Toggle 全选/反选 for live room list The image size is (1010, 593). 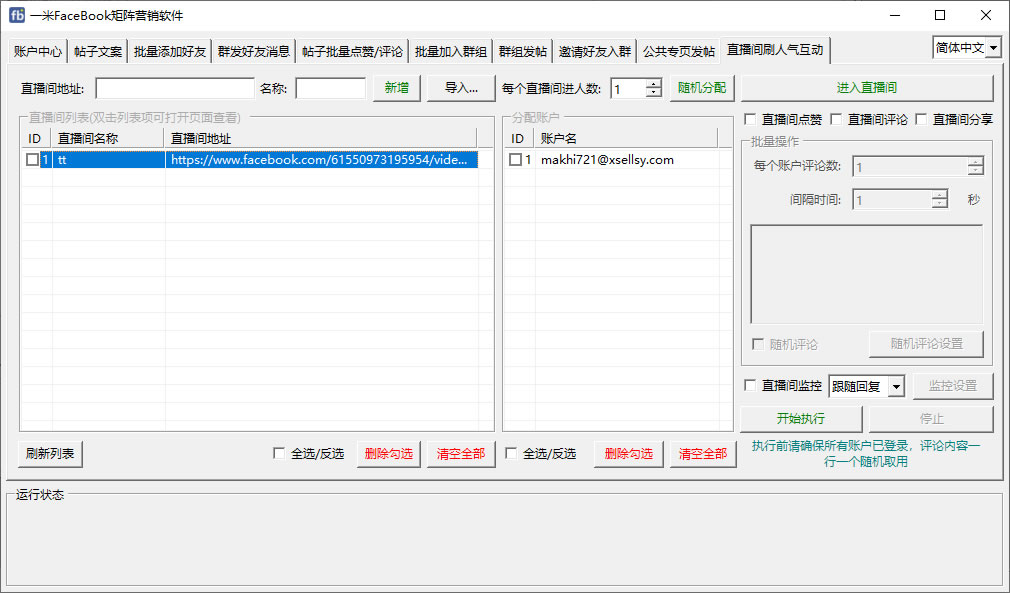pos(279,454)
